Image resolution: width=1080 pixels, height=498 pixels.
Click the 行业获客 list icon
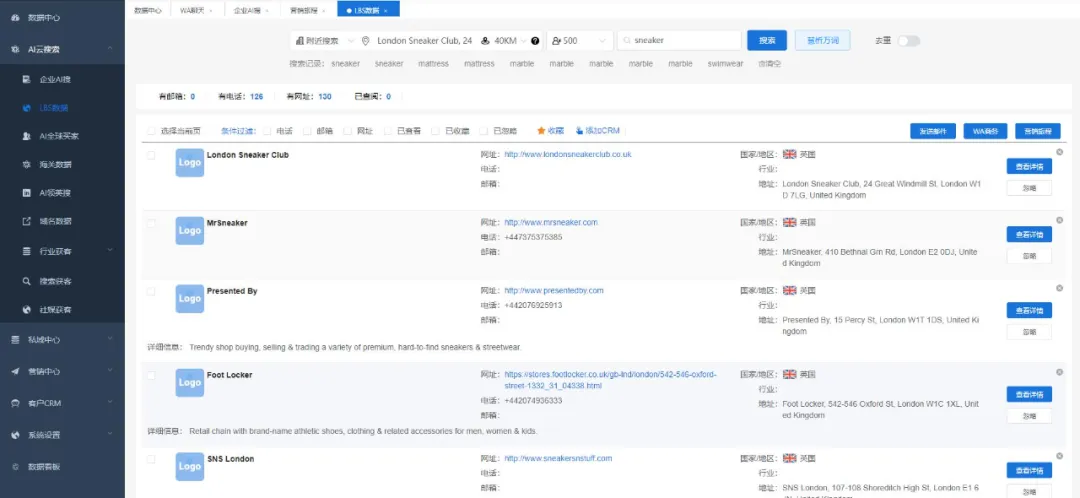pyautogui.click(x=26, y=251)
